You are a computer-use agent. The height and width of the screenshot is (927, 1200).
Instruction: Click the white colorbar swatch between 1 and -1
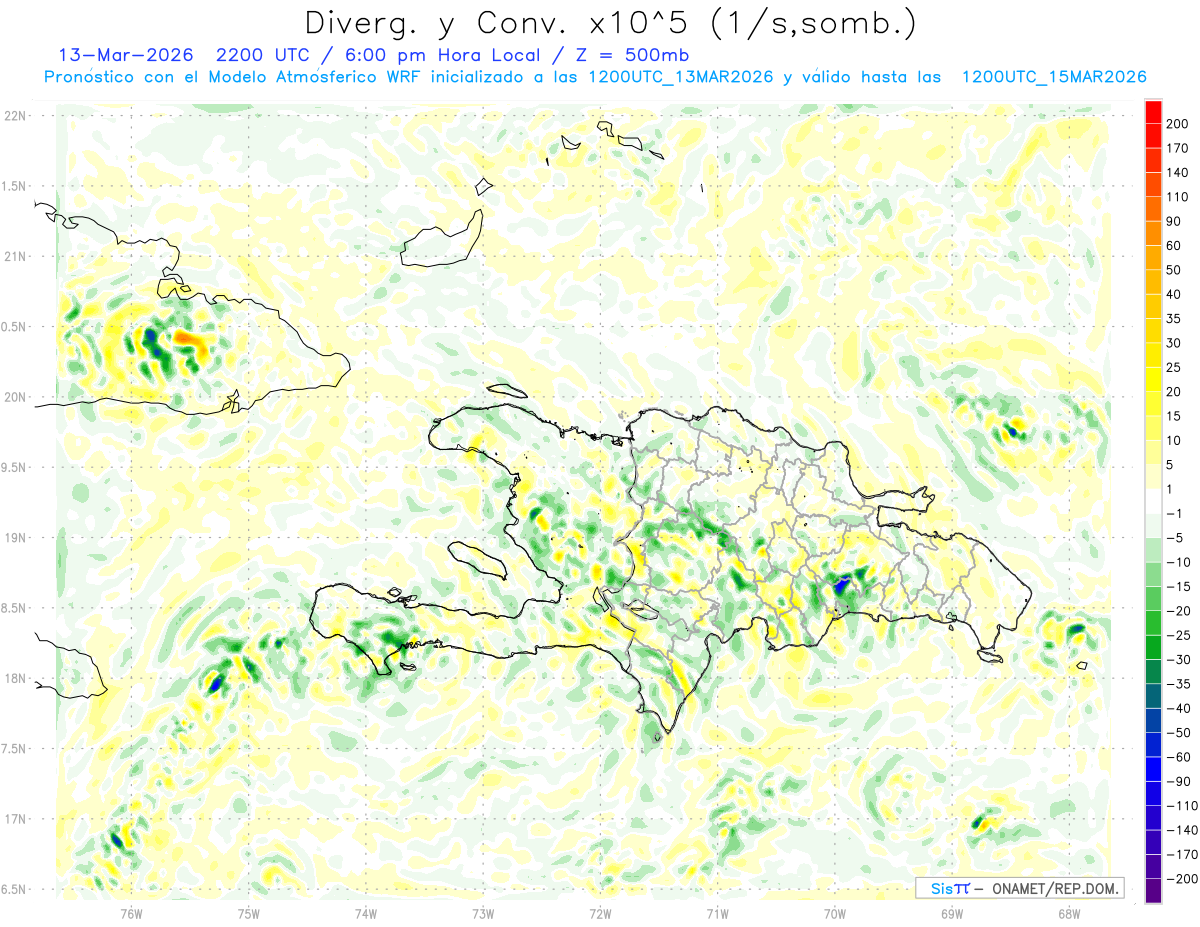[1154, 501]
